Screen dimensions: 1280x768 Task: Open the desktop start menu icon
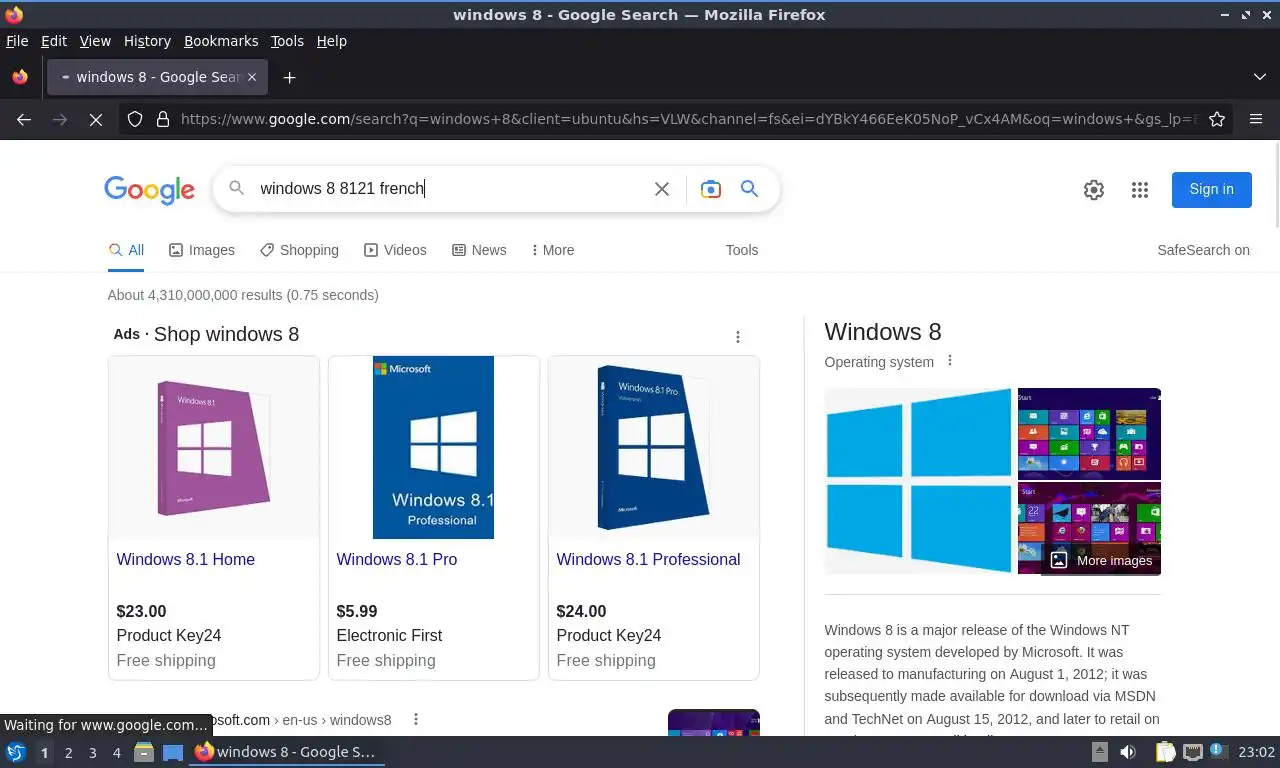(x=15, y=752)
